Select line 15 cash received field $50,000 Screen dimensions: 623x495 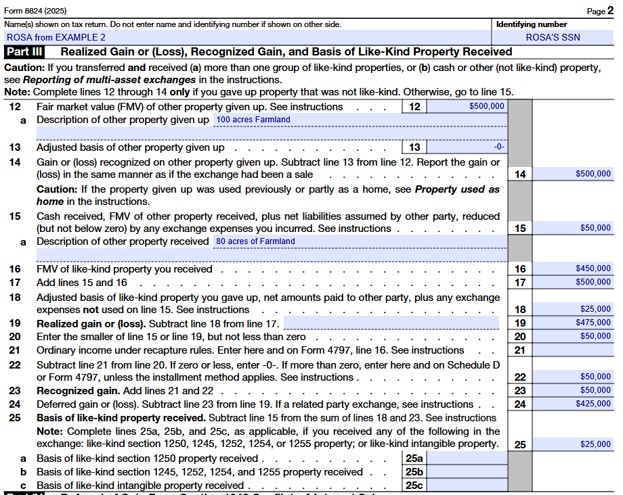(x=573, y=228)
